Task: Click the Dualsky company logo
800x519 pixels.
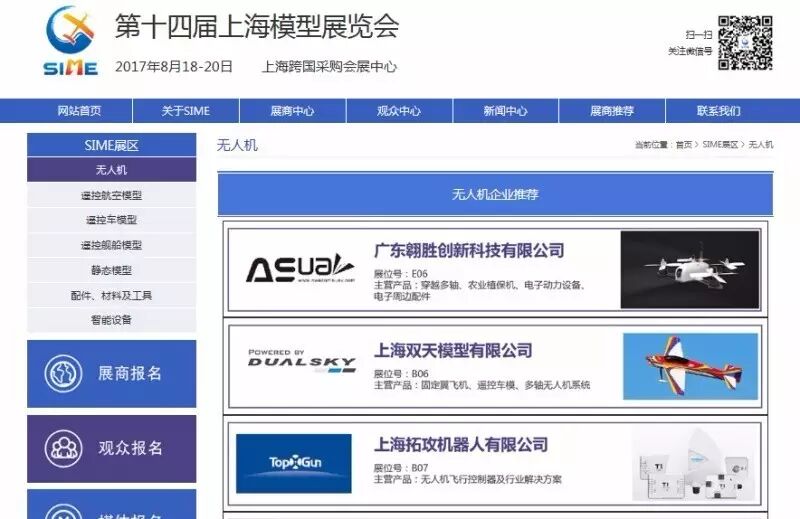Action: (302, 361)
